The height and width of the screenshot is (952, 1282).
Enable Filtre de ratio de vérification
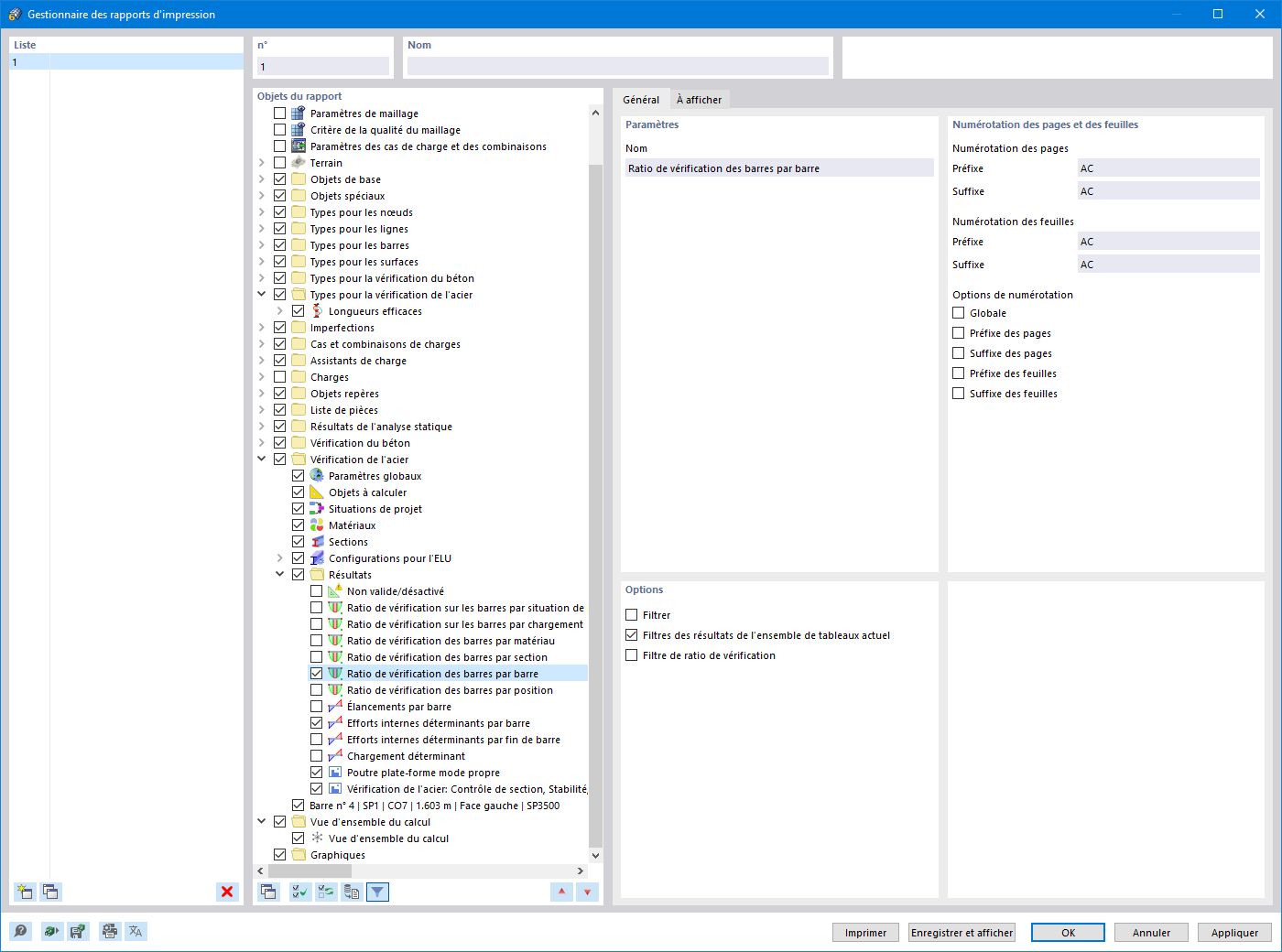[632, 655]
